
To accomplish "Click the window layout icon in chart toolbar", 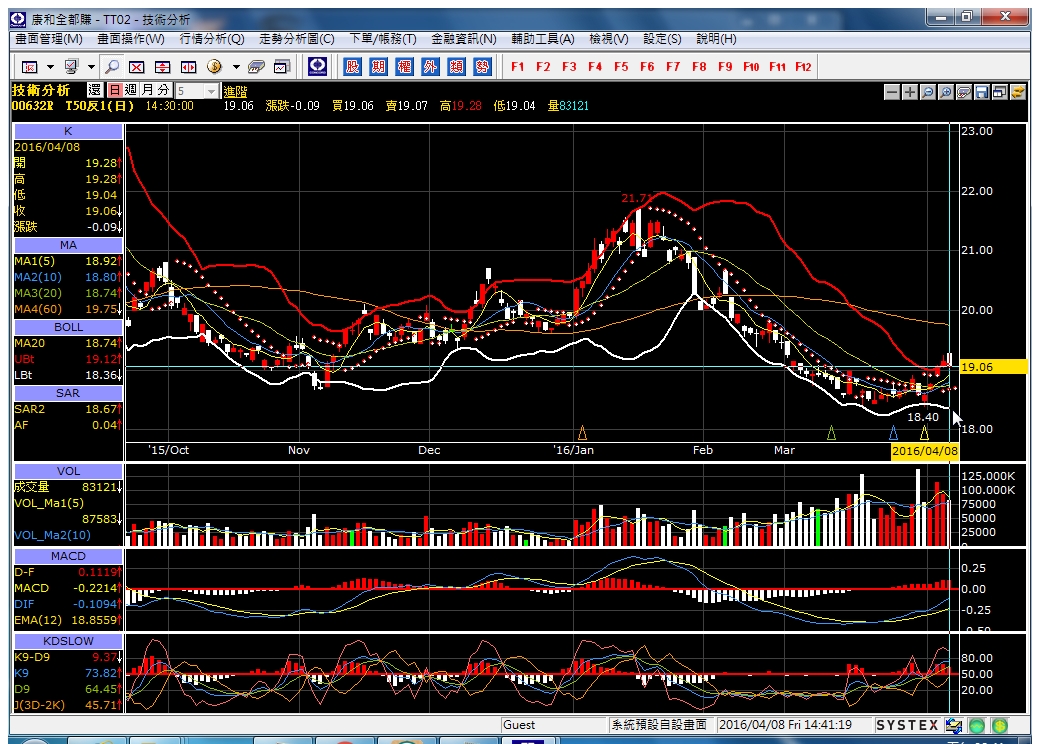I will pyautogui.click(x=1000, y=92).
